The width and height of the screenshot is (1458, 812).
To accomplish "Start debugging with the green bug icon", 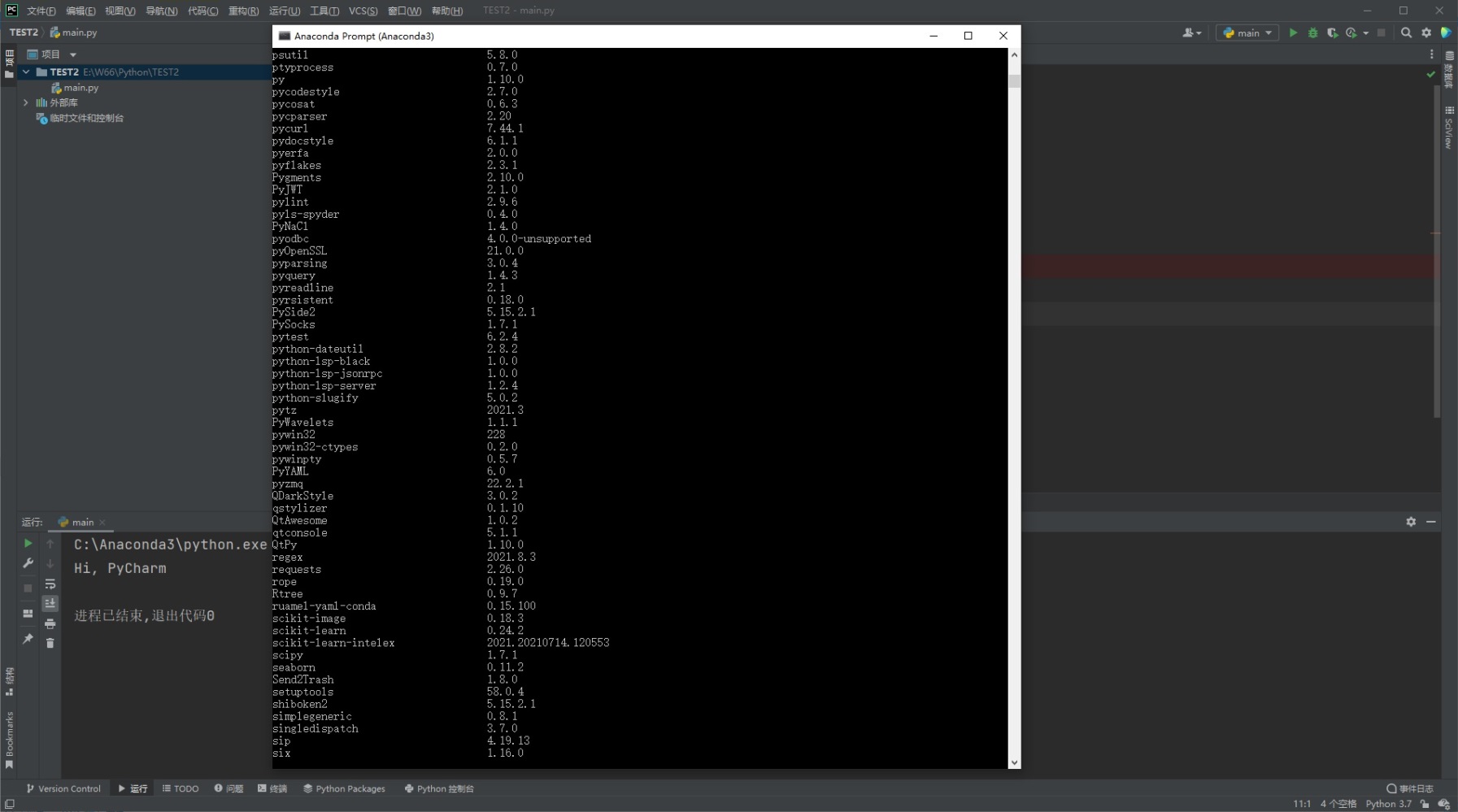I will (1312, 33).
